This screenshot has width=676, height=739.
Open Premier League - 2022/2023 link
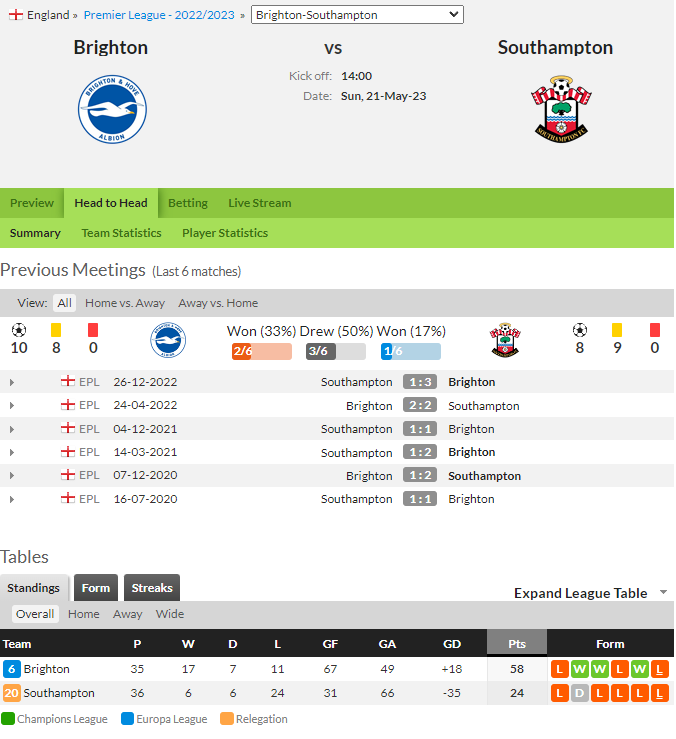[159, 15]
